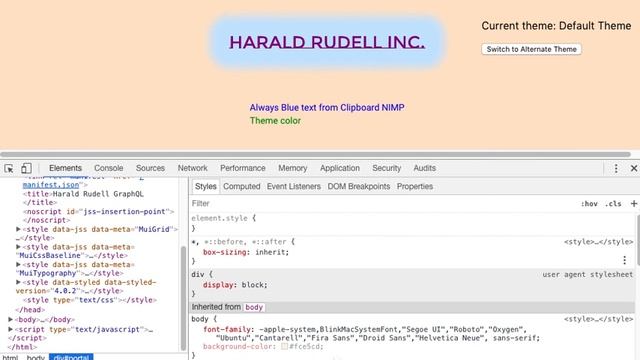Image resolution: width=640 pixels, height=360 pixels.
Task: Expand the script text/javascript node
Action: click(11, 329)
